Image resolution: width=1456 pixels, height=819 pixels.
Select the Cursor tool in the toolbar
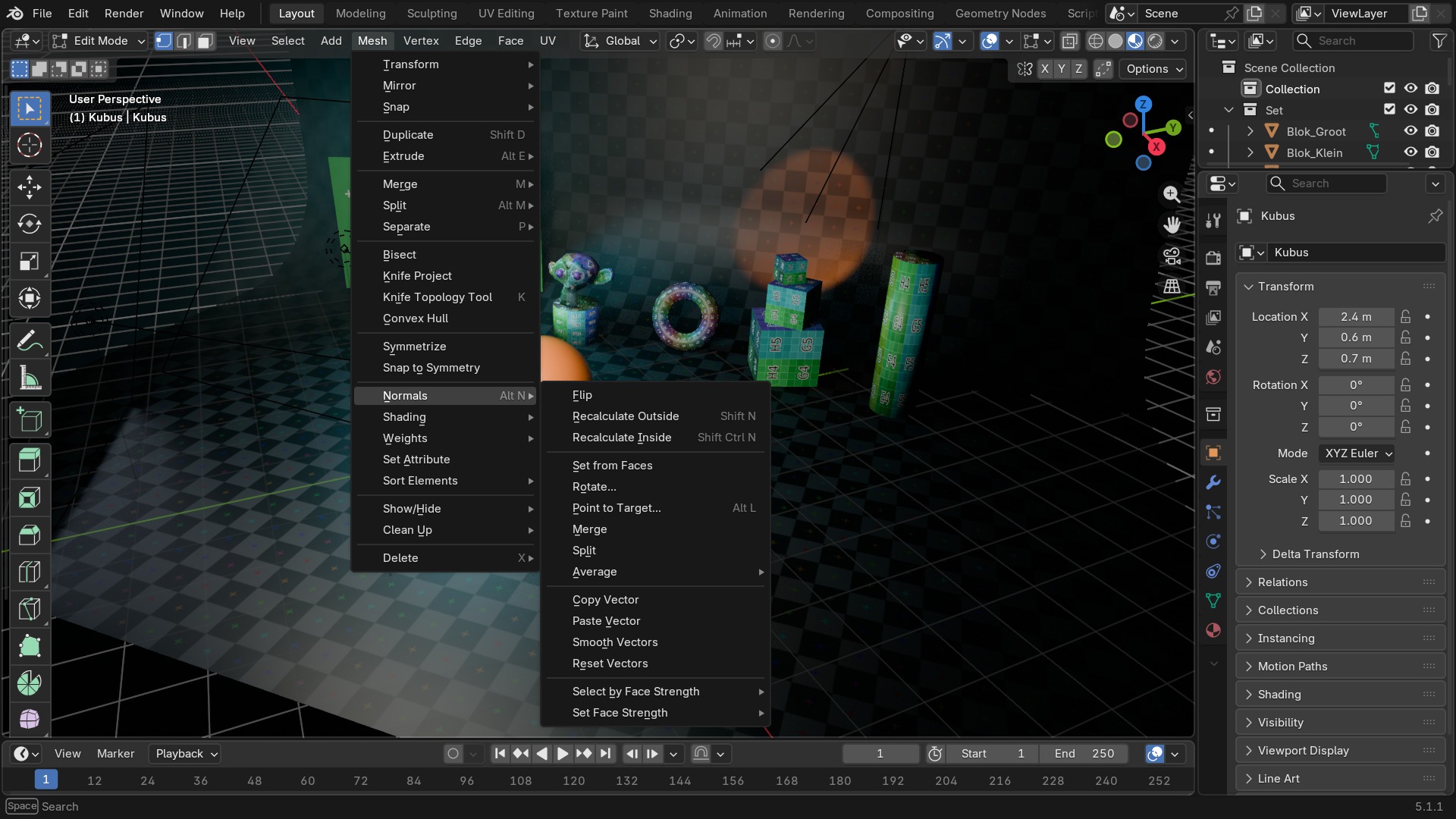pyautogui.click(x=30, y=145)
